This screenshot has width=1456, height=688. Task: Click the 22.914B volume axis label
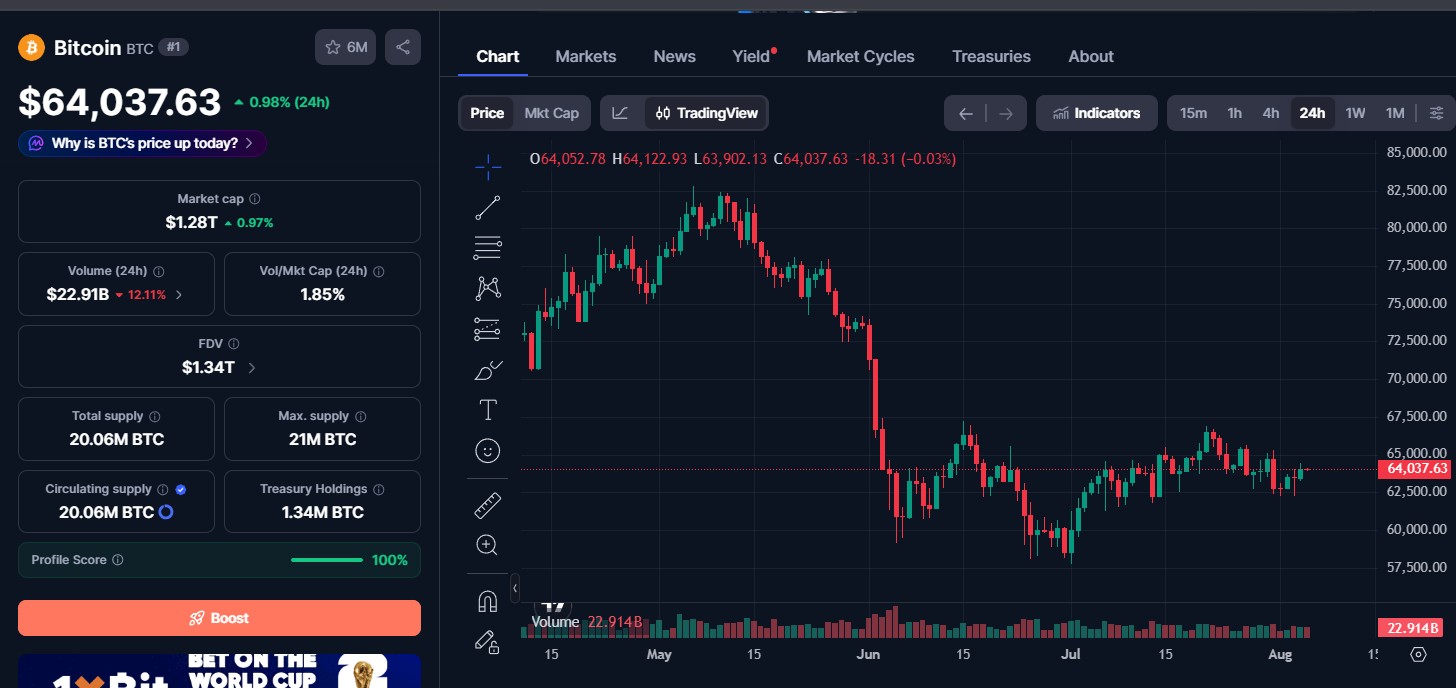click(x=1410, y=628)
